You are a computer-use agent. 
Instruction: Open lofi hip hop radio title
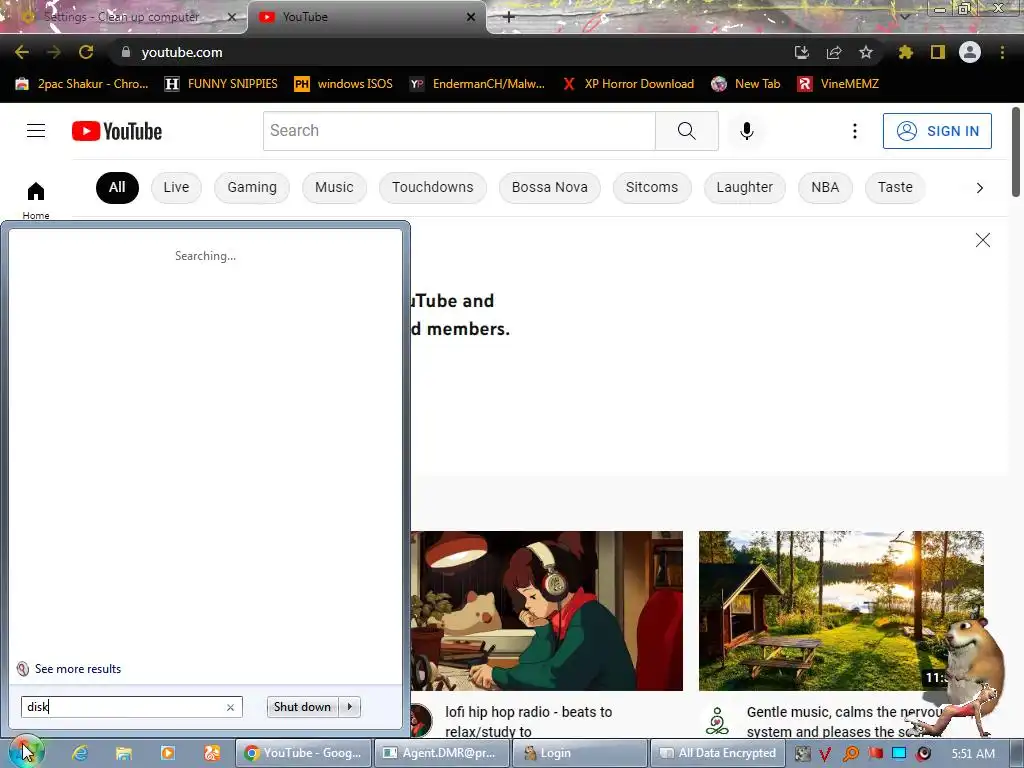click(x=529, y=721)
